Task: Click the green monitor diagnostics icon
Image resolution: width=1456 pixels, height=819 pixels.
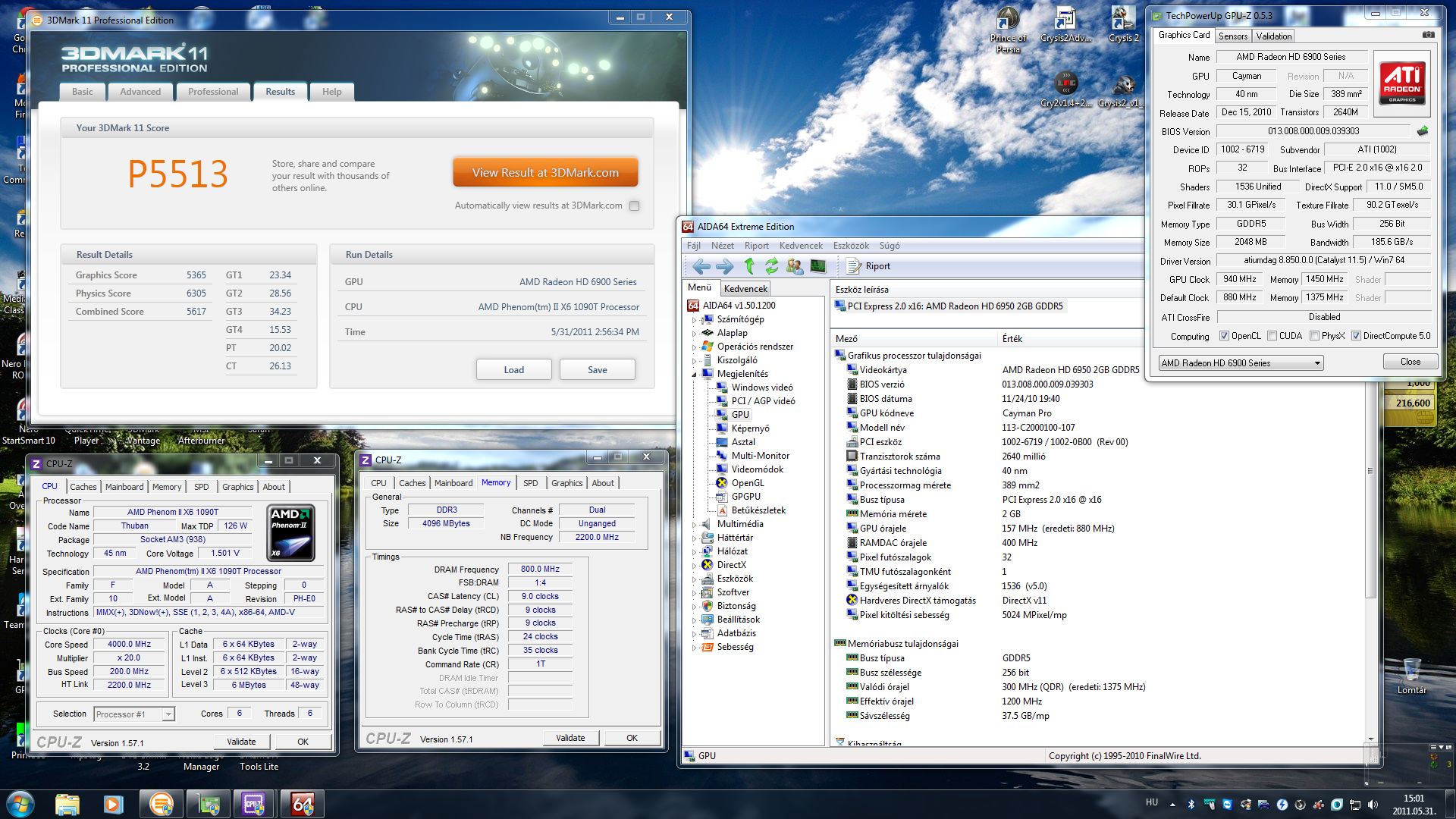Action: pyautogui.click(x=818, y=266)
